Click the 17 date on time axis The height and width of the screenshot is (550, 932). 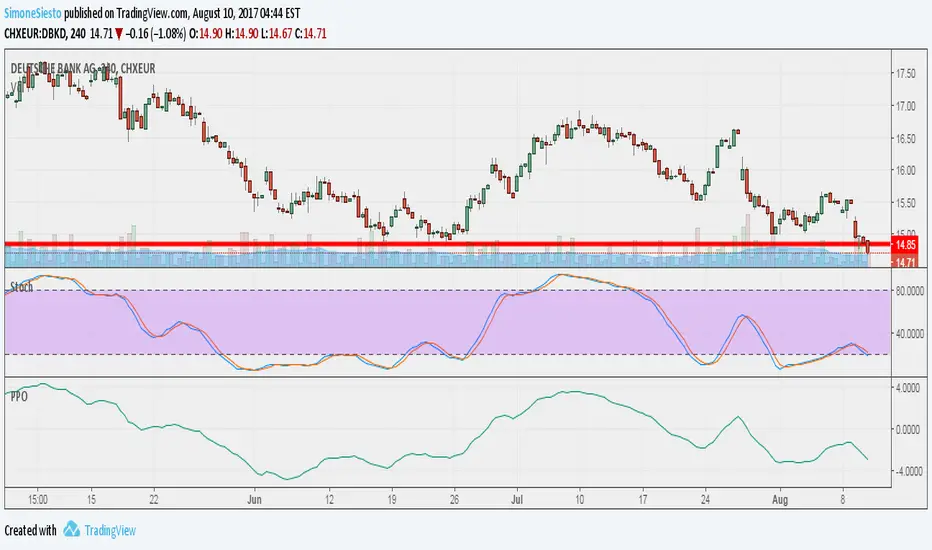(x=642, y=499)
